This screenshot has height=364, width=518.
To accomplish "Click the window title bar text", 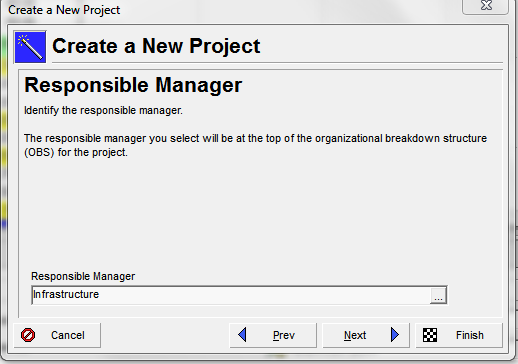I will point(64,10).
